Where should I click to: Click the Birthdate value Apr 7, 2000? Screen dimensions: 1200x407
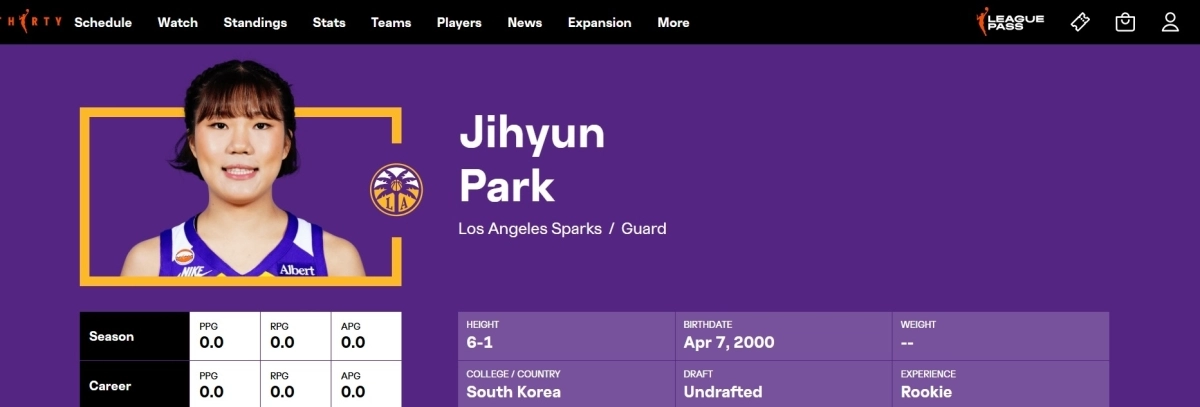[729, 342]
